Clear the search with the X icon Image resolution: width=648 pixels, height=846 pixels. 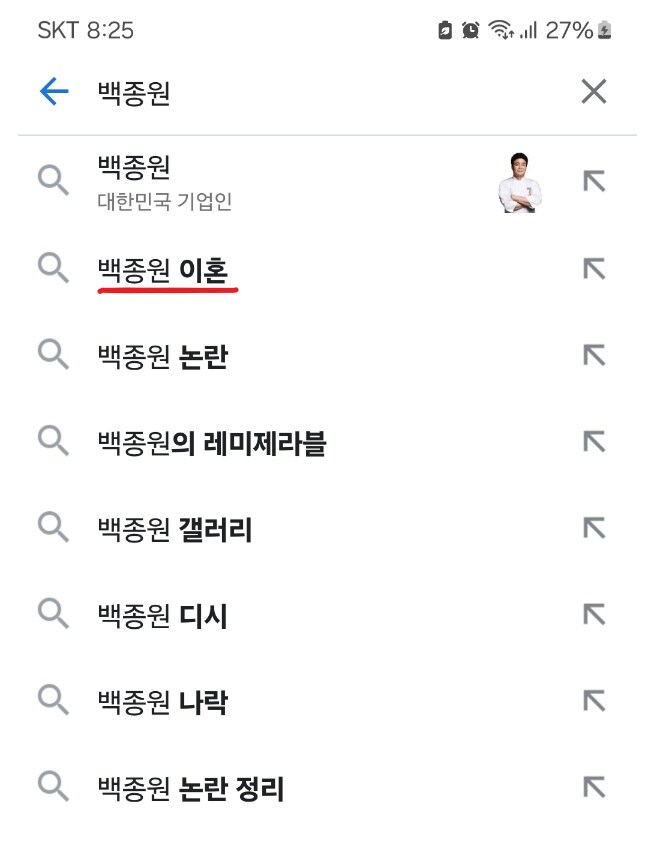[593, 90]
